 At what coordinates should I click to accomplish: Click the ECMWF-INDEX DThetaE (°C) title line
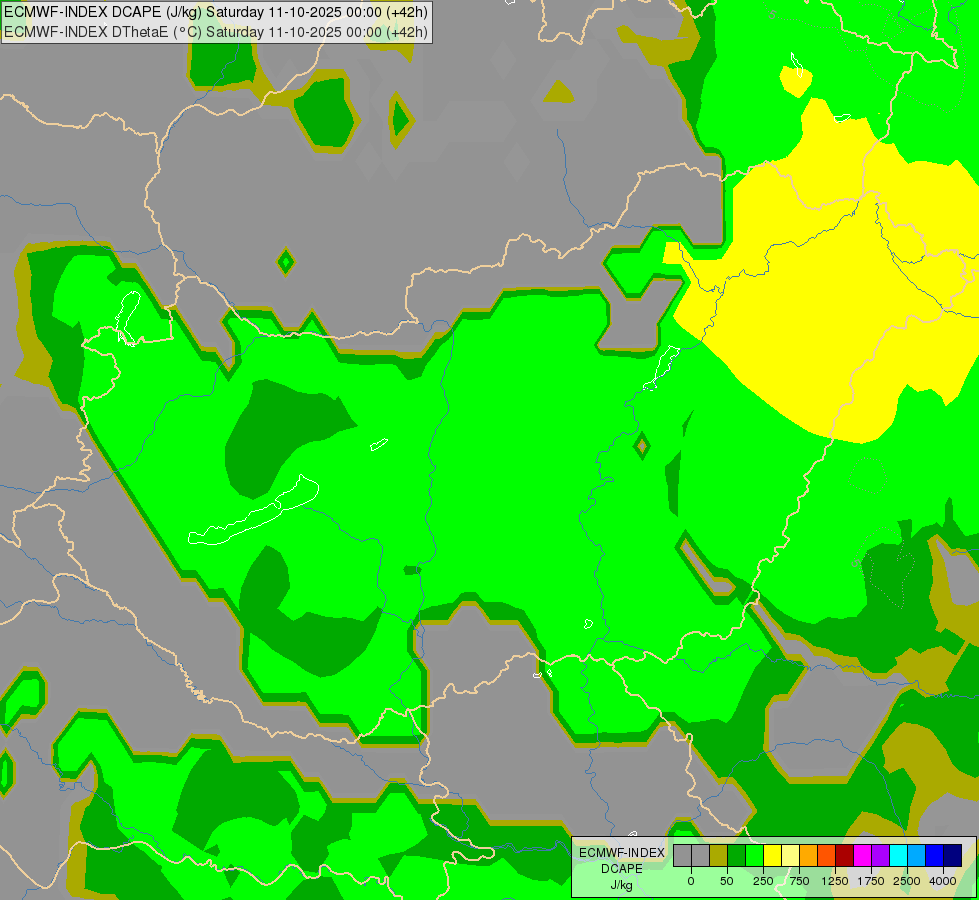pos(216,32)
